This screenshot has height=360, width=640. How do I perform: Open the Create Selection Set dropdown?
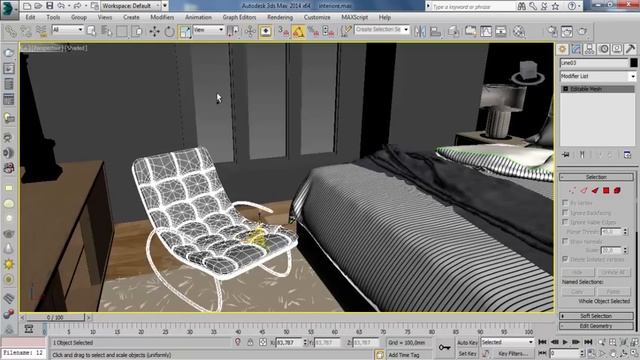click(x=382, y=30)
